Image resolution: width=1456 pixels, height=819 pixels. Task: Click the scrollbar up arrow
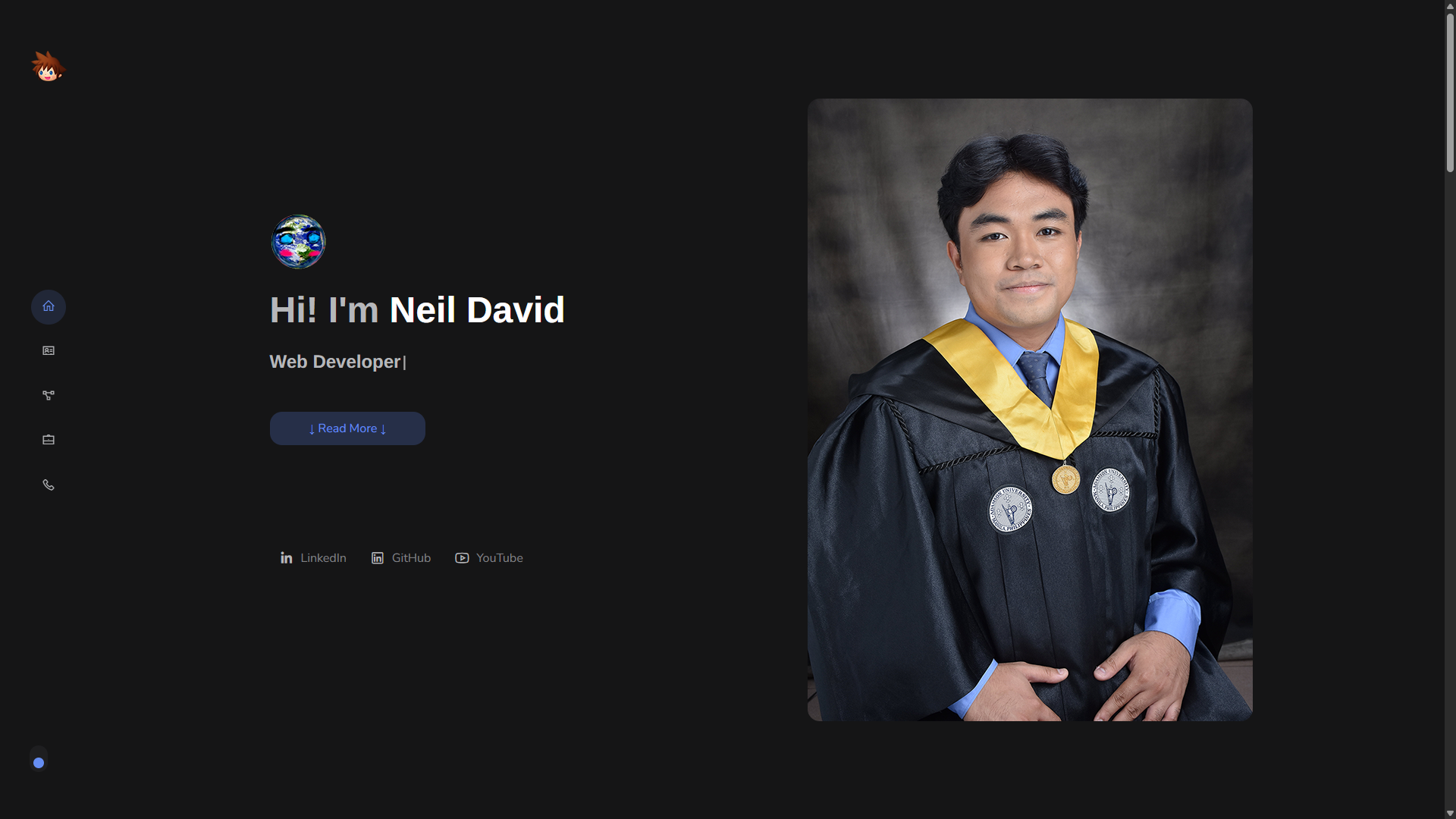coord(1450,5)
